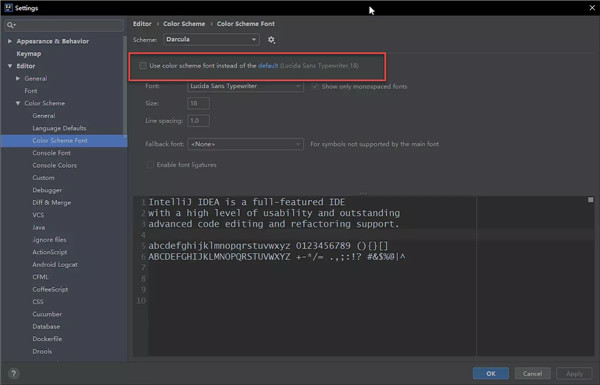
Task: Select CoffeeScript item
Action: click(50, 289)
